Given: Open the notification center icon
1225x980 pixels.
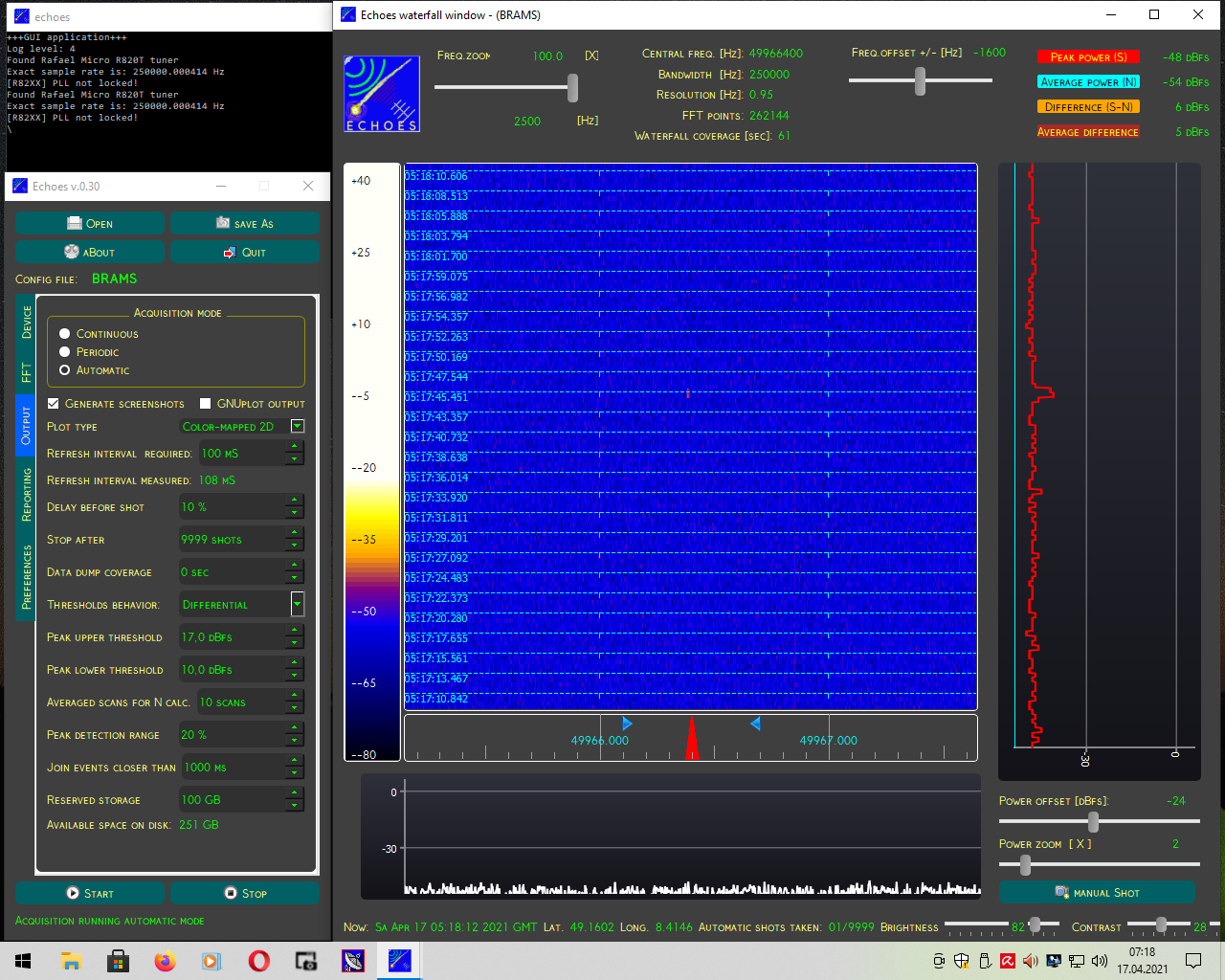Looking at the screenshot, I should click(1193, 961).
